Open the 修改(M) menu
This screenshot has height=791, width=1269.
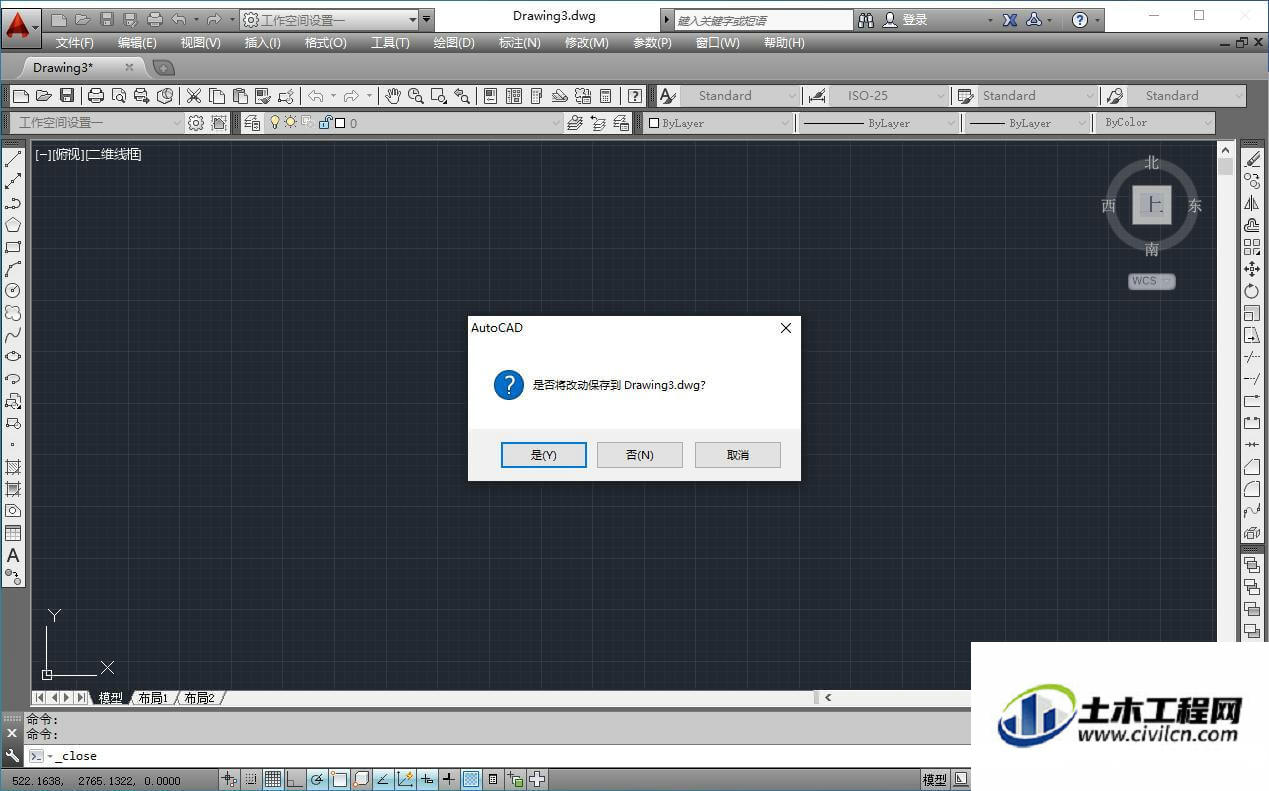point(587,43)
